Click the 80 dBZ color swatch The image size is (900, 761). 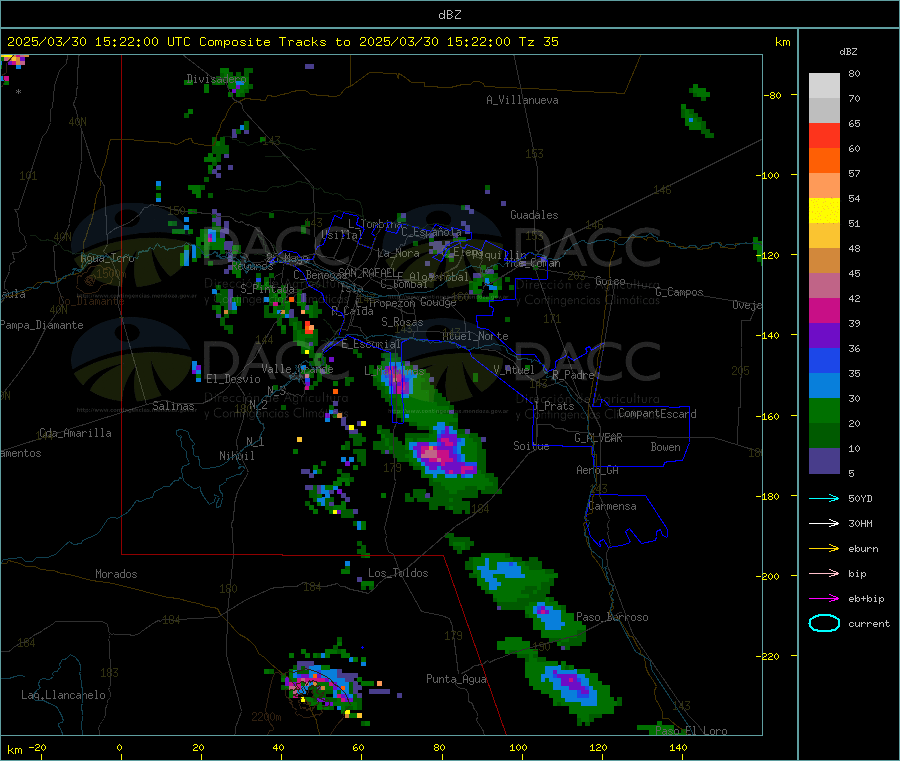tap(824, 86)
